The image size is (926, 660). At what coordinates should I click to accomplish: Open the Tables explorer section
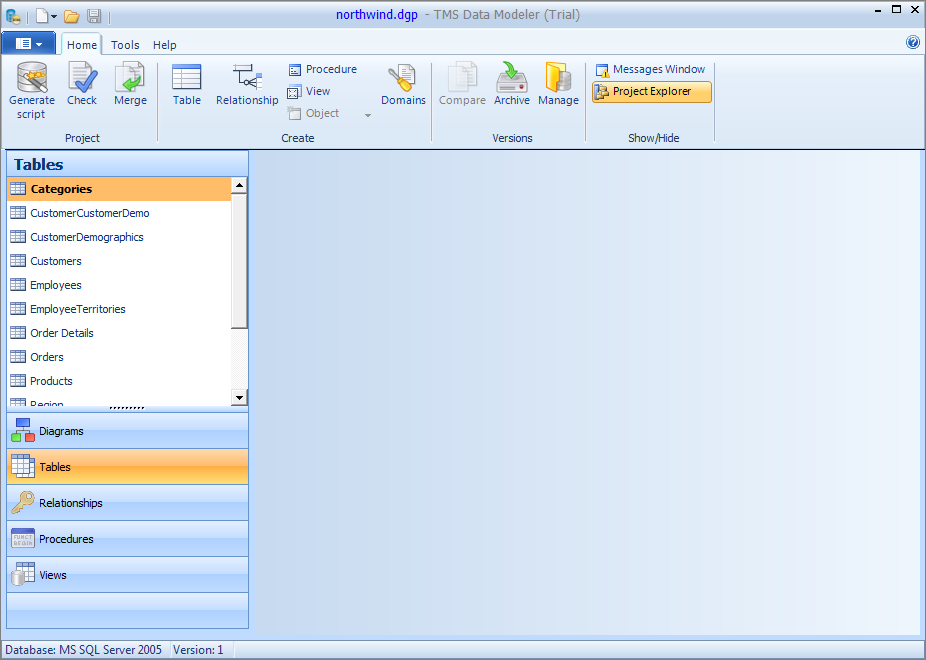[x=128, y=467]
